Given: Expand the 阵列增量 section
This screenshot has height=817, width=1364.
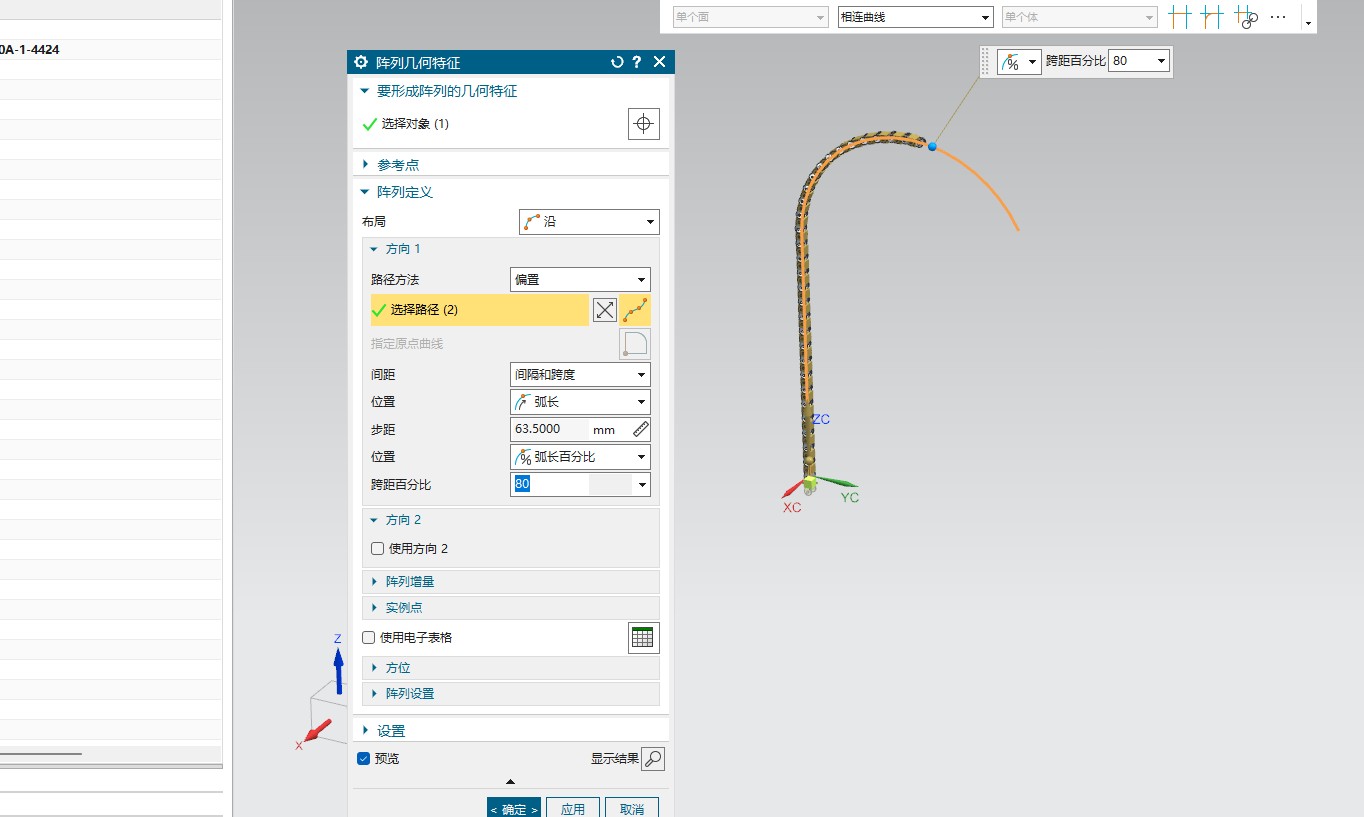Looking at the screenshot, I should (x=375, y=582).
